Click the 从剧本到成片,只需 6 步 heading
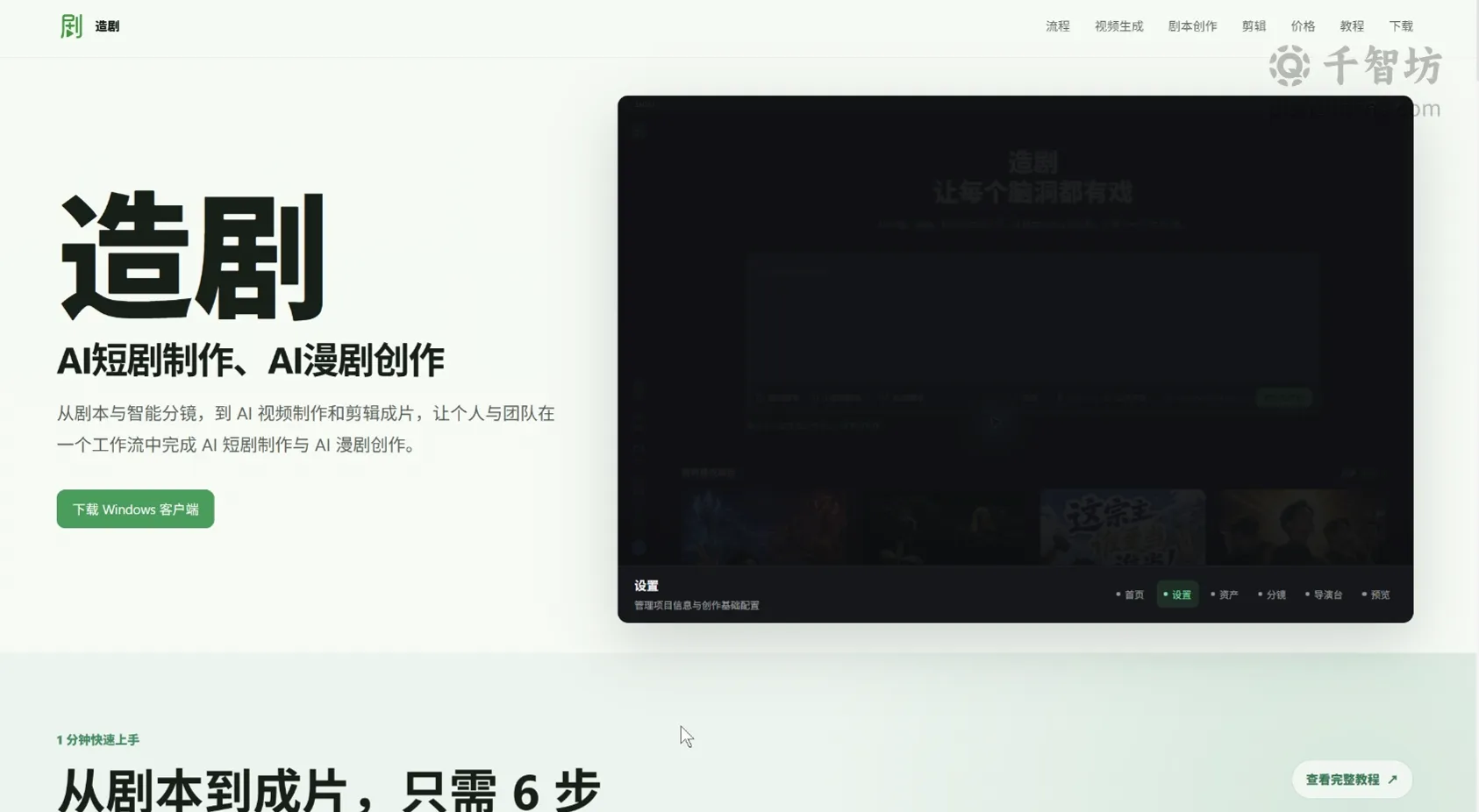 pyautogui.click(x=329, y=789)
